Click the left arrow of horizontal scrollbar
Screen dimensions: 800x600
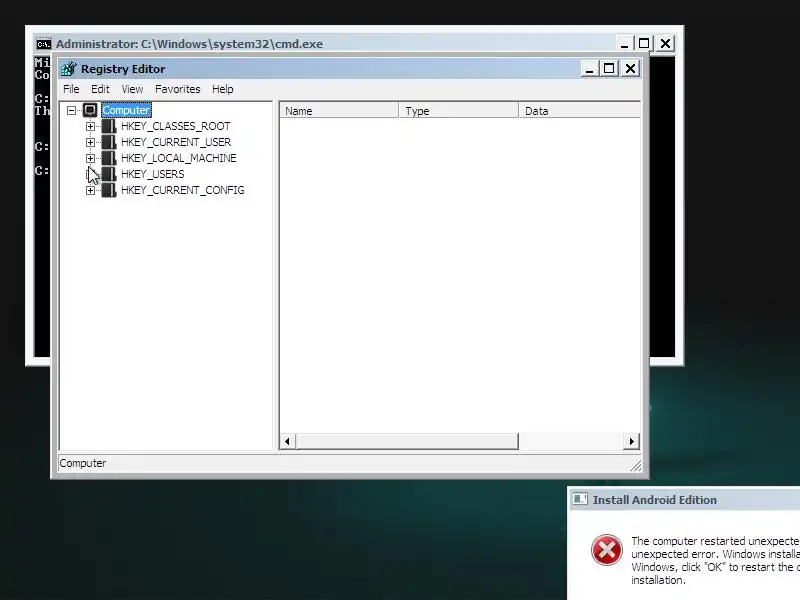(287, 441)
